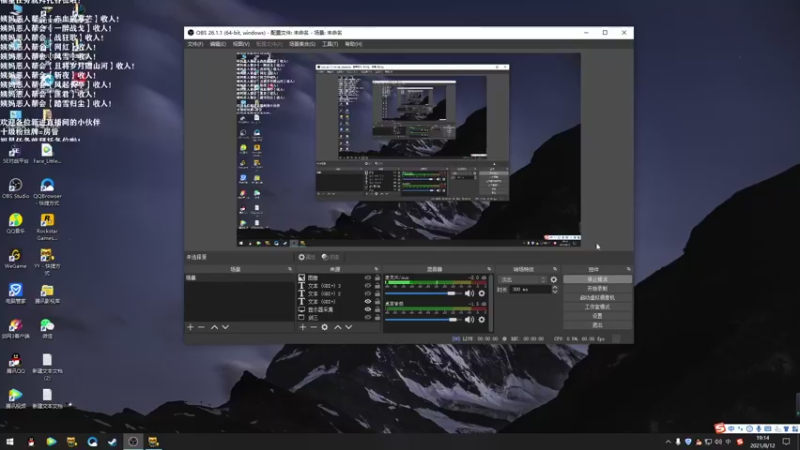Pop out the Audio Mixer dock panel

[x=489, y=269]
